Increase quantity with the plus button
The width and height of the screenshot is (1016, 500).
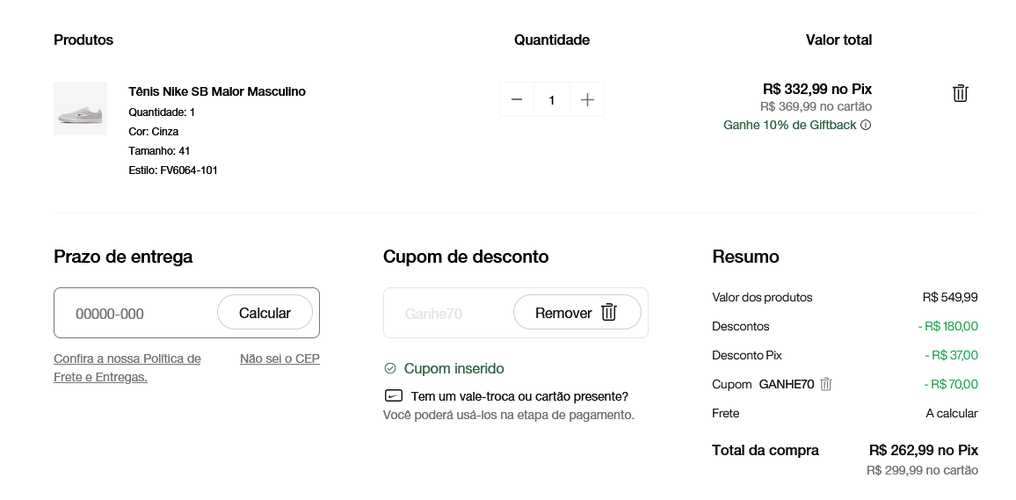(x=587, y=100)
